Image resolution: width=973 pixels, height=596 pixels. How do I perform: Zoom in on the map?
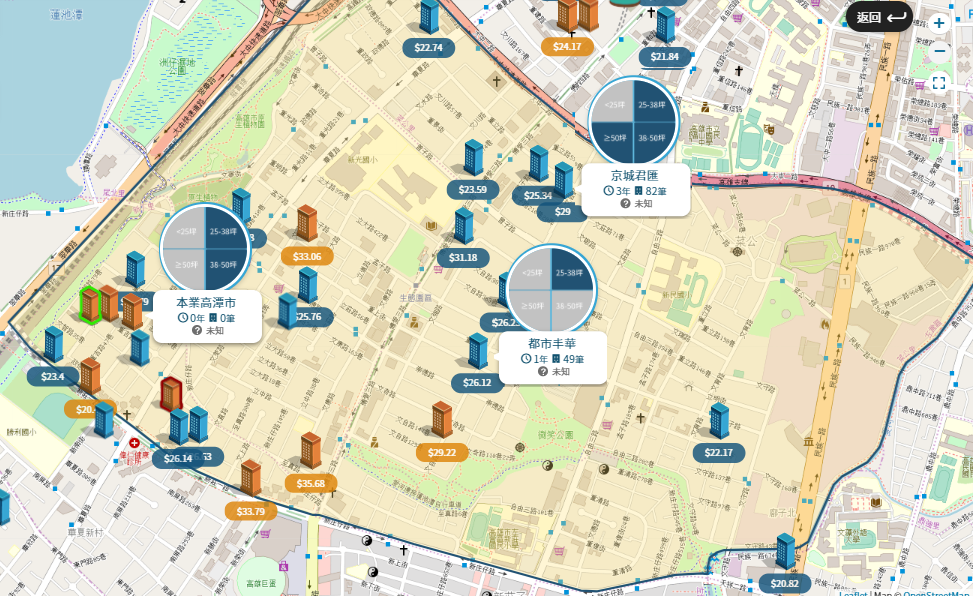point(939,24)
